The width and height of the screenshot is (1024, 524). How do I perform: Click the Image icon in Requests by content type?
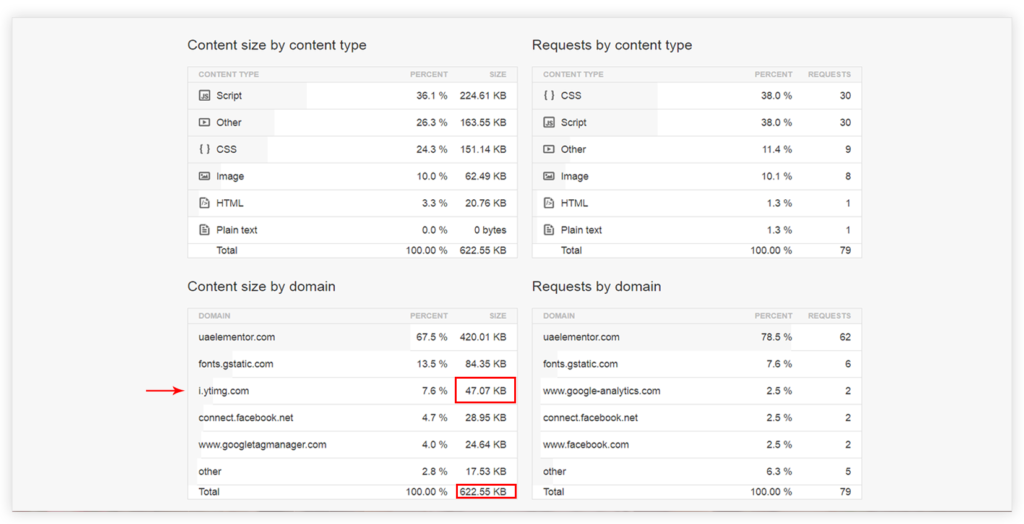(548, 176)
